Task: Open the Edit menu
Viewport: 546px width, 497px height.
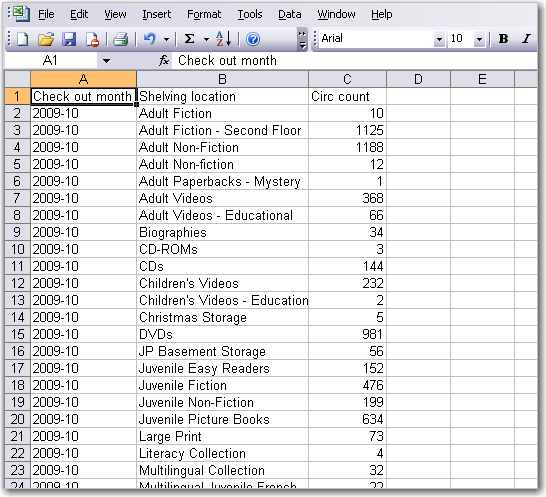Action: point(79,14)
